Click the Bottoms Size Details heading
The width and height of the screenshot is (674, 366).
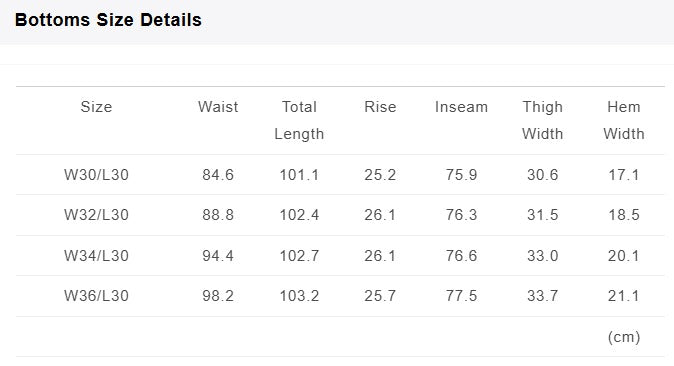point(108,20)
